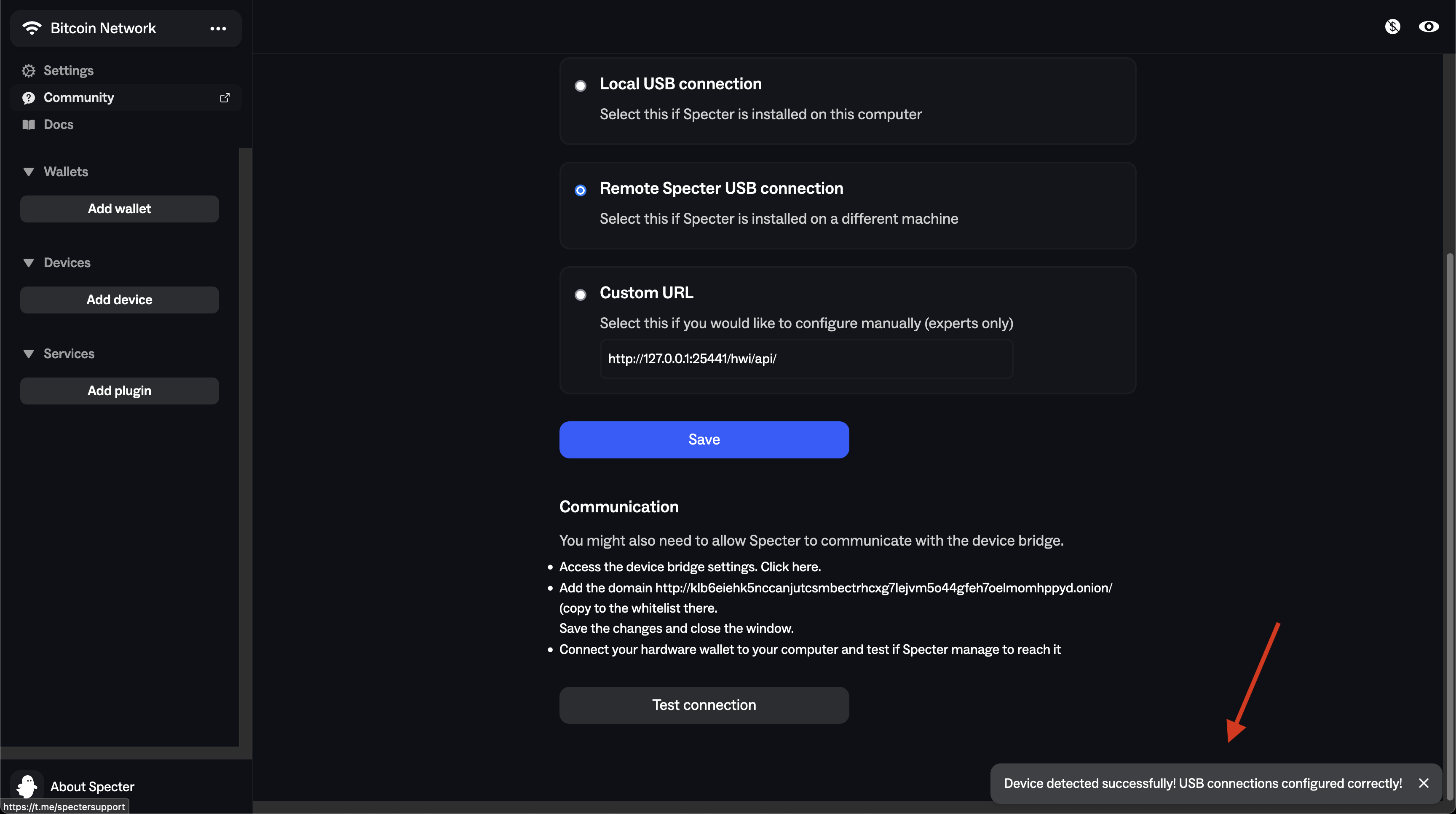Click the Wi-Fi Bitcoin Network icon

[x=32, y=28]
